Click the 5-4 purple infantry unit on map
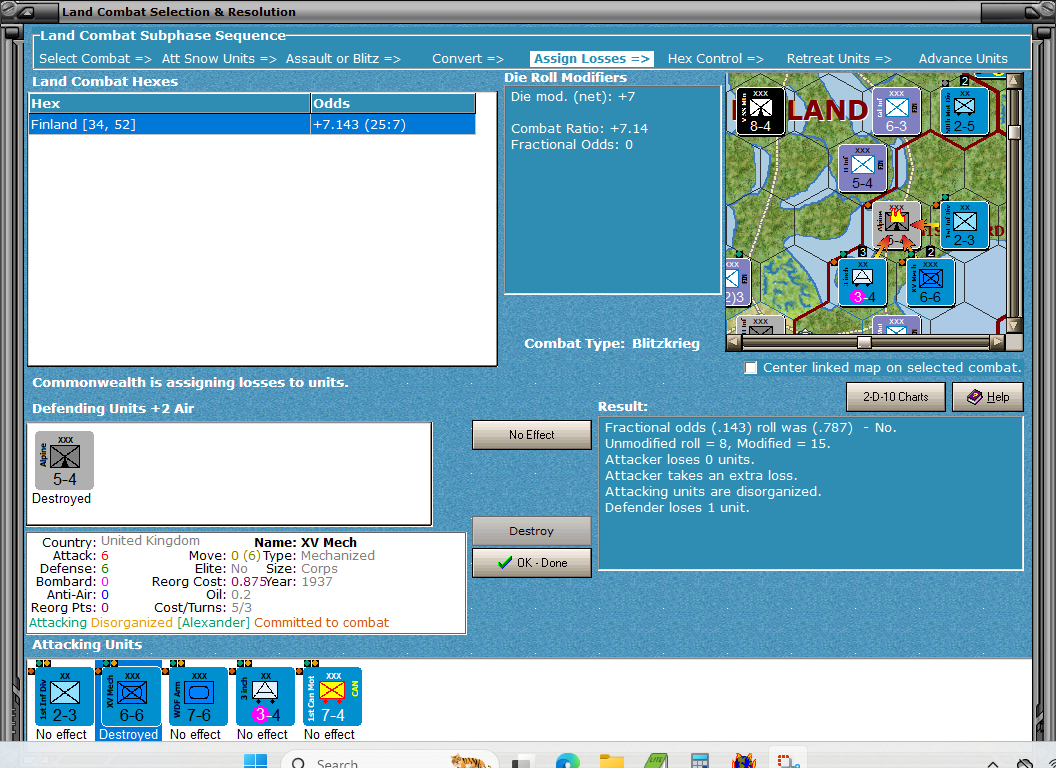 point(863,168)
